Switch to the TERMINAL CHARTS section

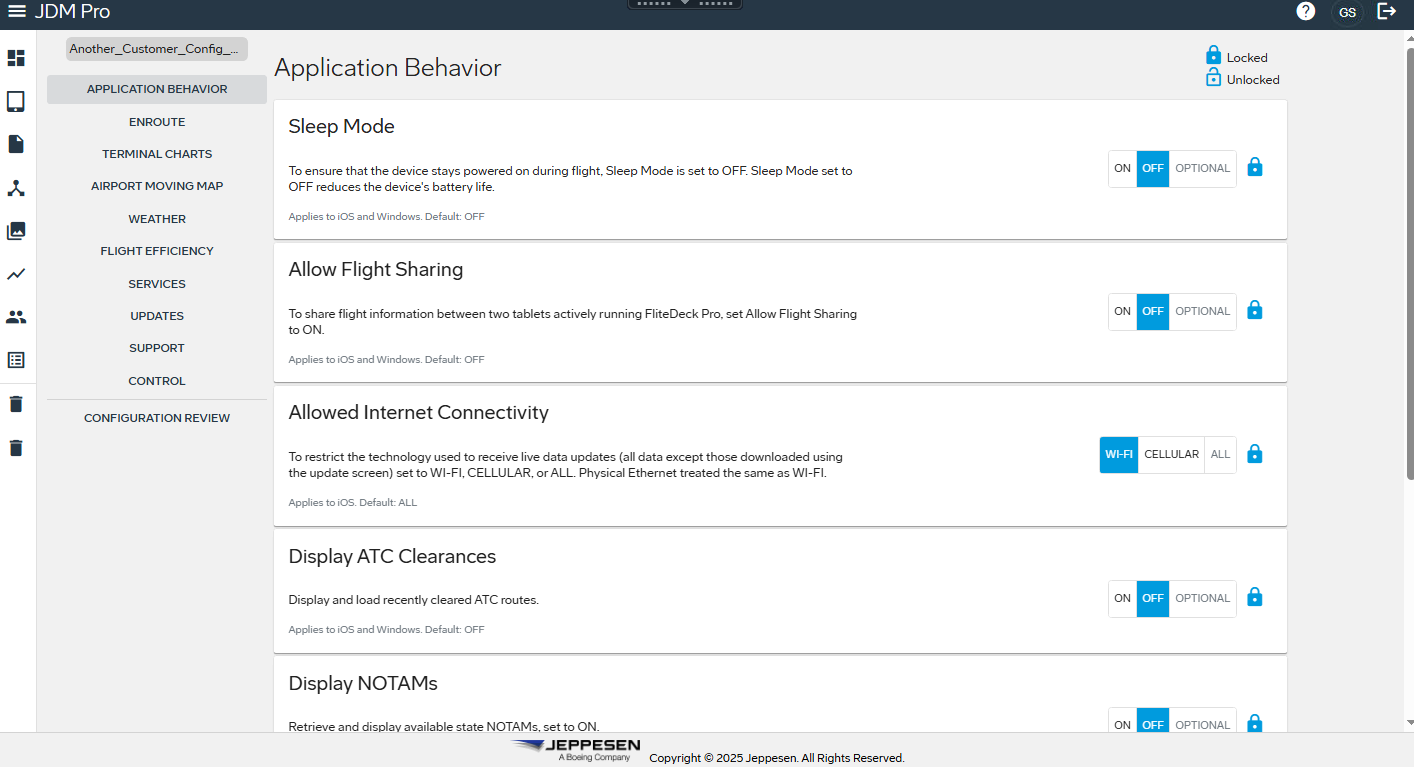(x=157, y=153)
